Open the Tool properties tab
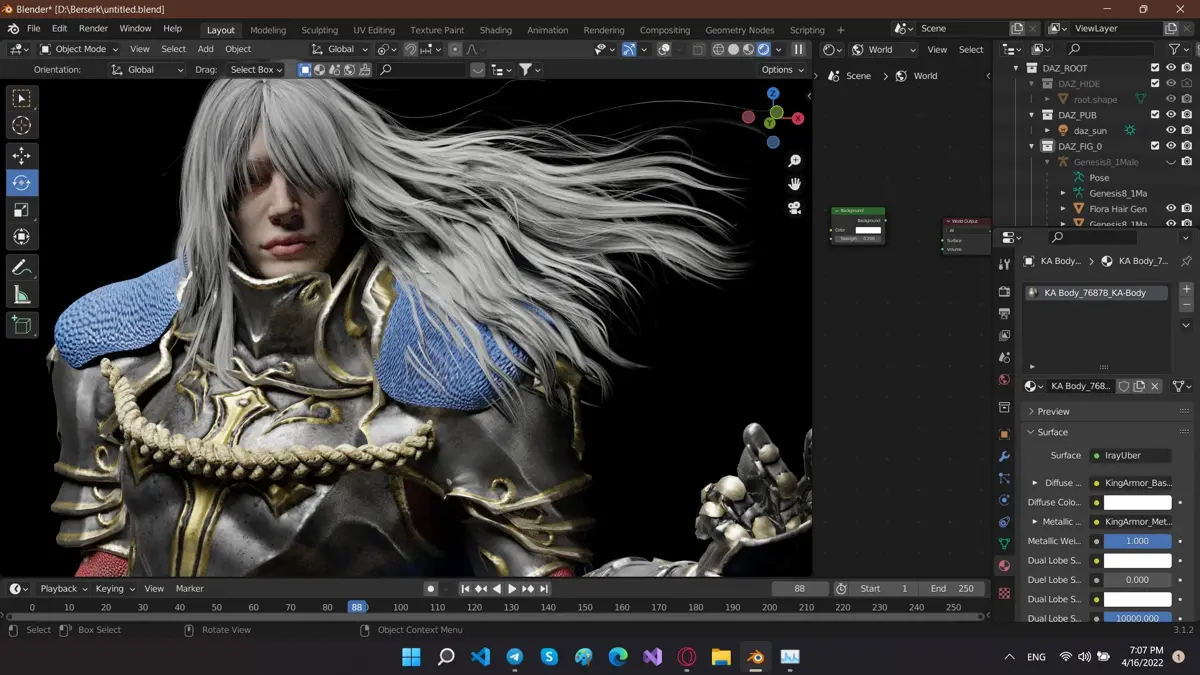1200x675 pixels. (x=1004, y=264)
